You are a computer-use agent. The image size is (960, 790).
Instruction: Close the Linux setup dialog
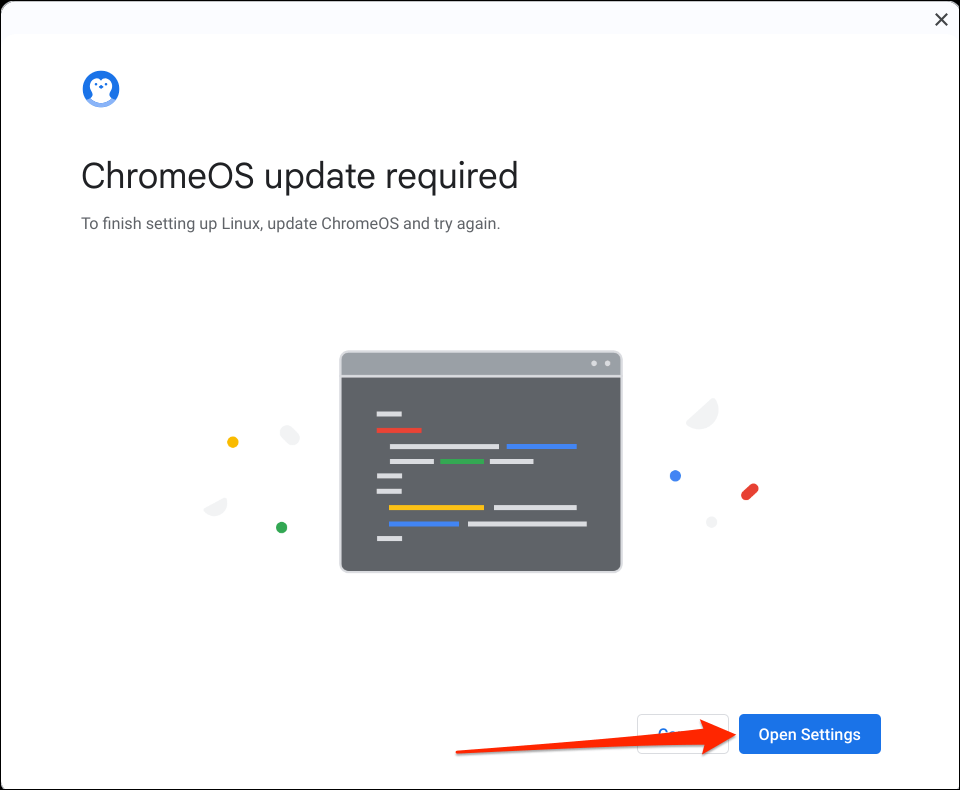tap(941, 19)
